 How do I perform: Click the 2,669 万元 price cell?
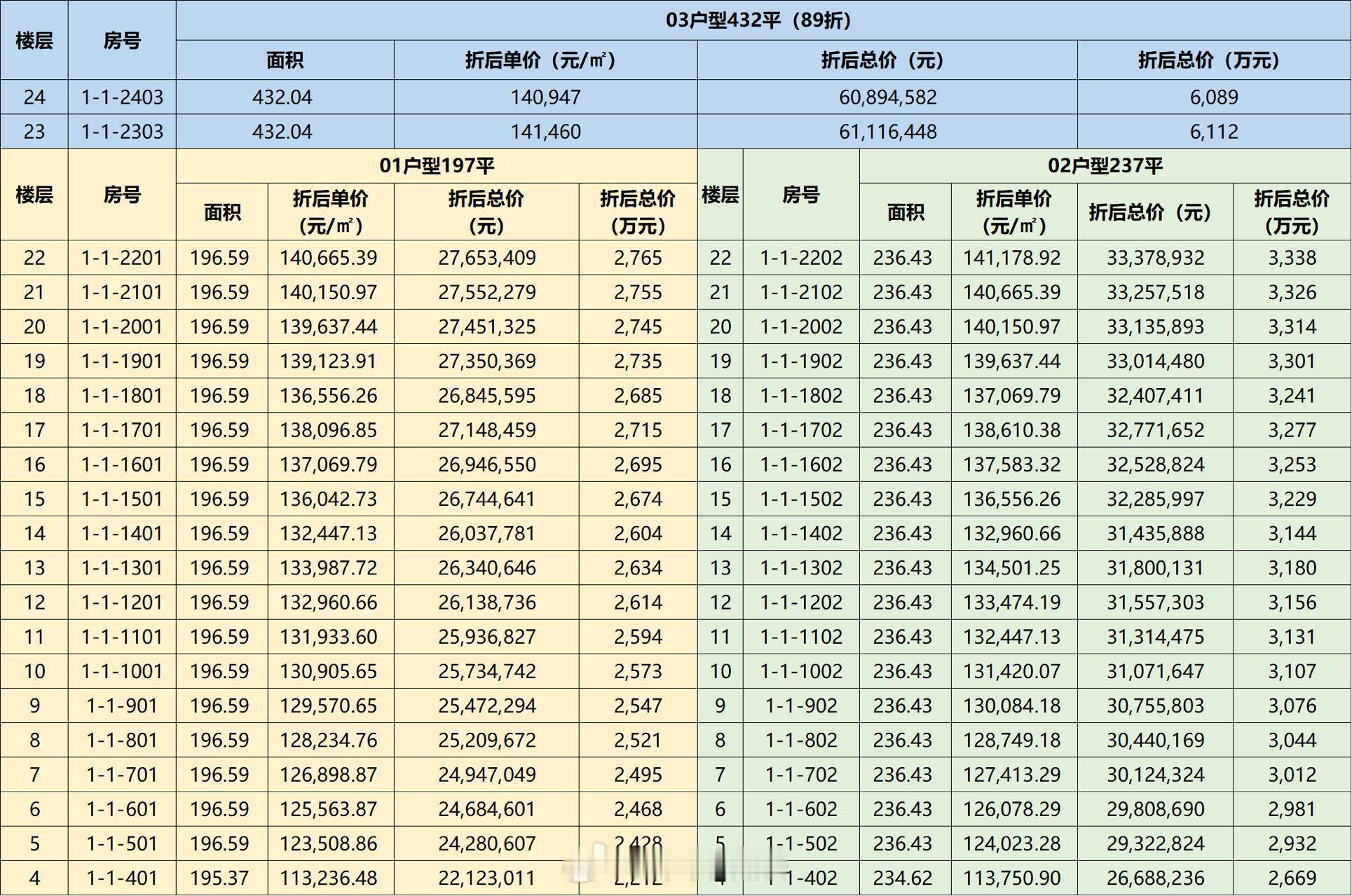click(x=1292, y=878)
